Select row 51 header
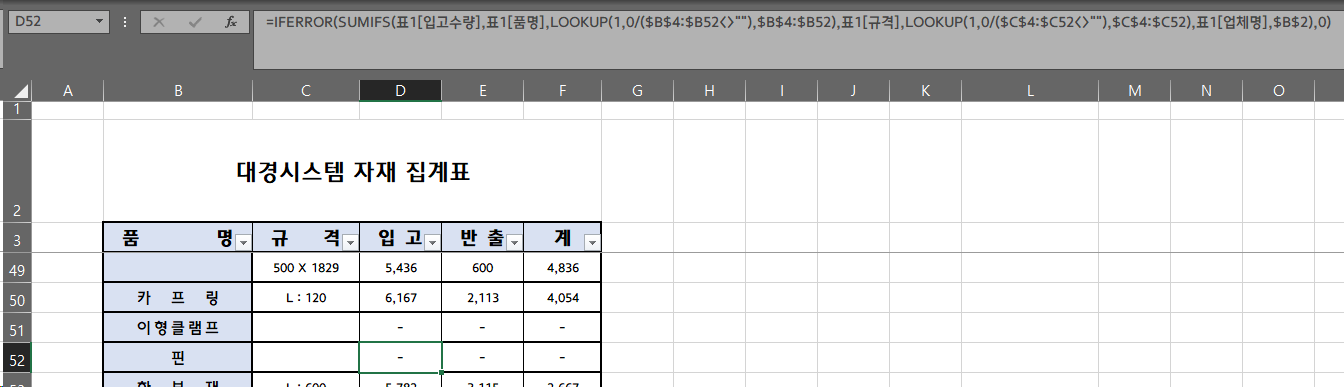The image size is (1344, 387). click(x=17, y=328)
